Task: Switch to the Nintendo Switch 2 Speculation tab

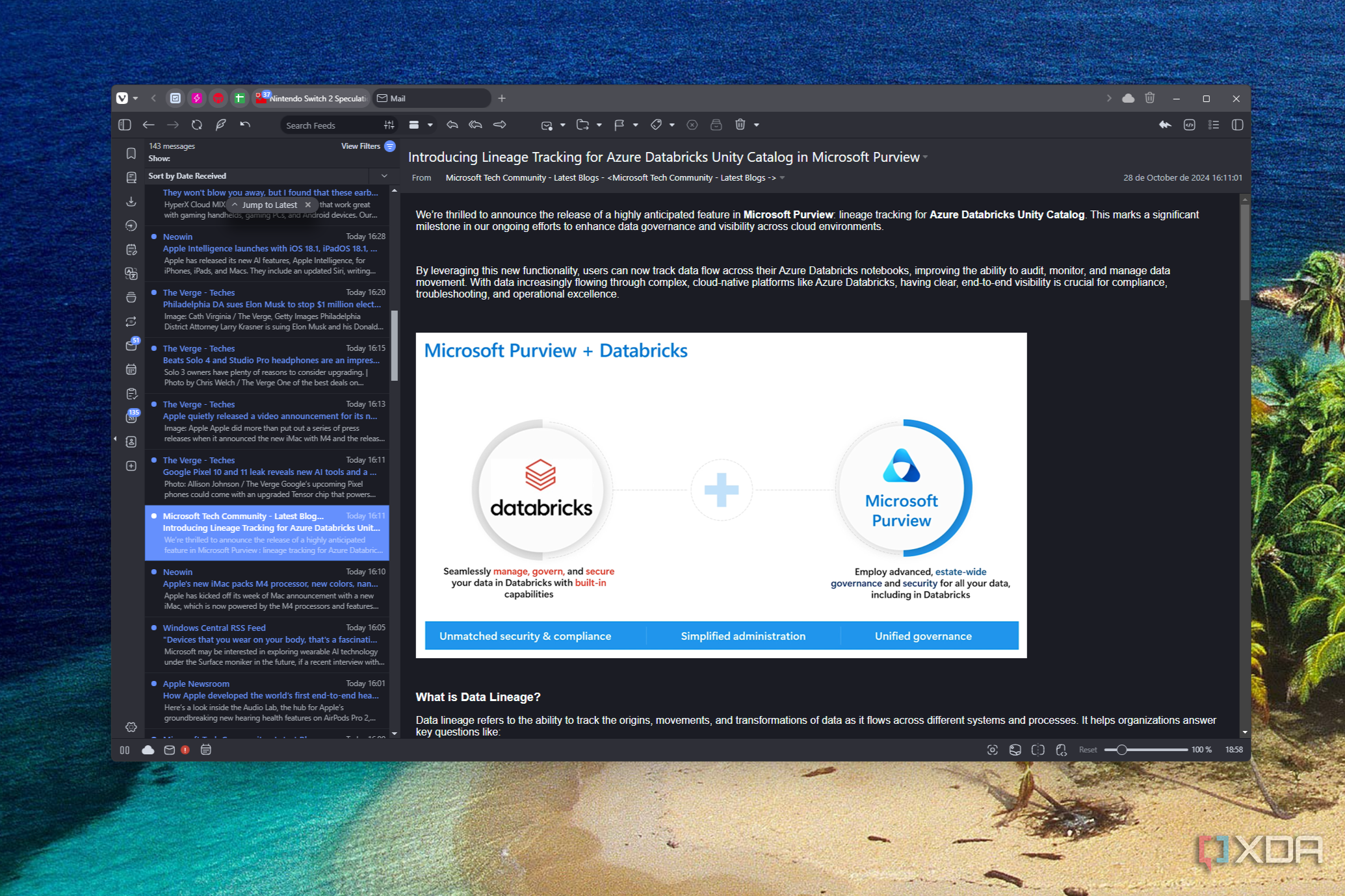Action: 311,98
